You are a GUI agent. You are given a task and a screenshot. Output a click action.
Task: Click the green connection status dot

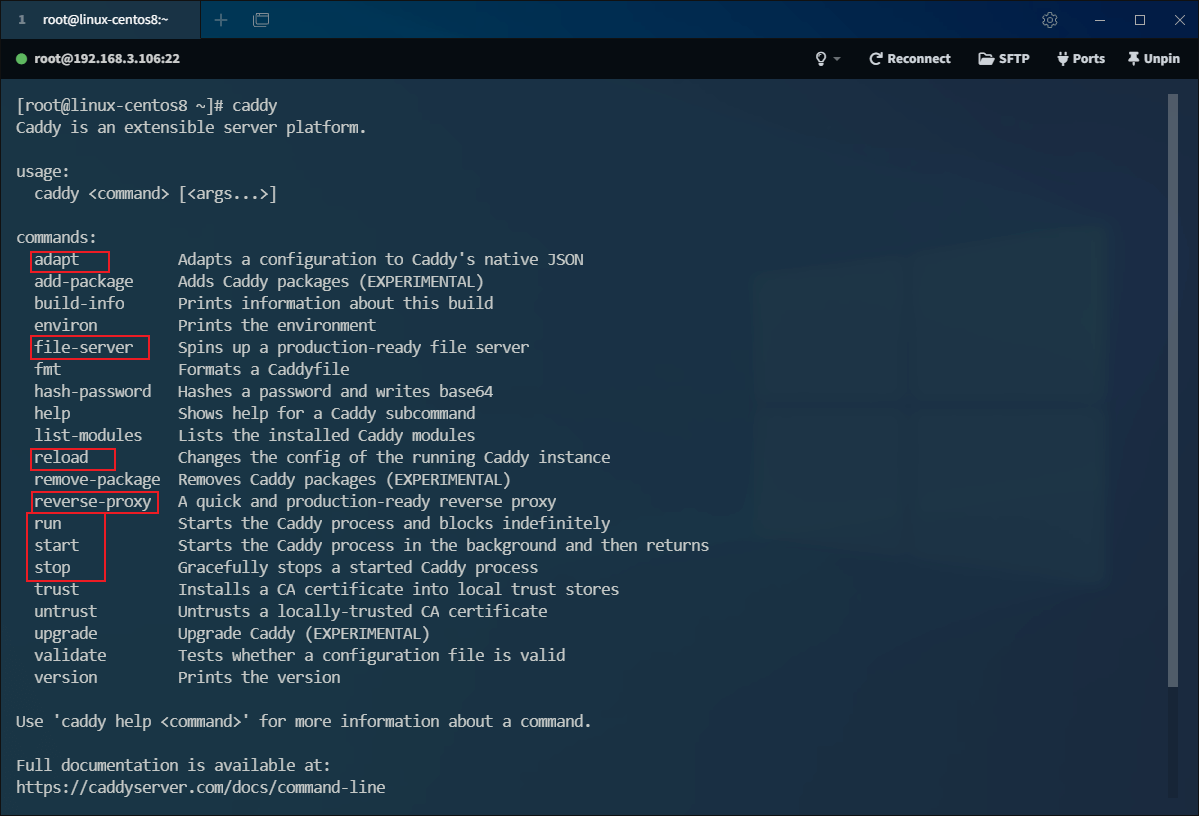(x=22, y=59)
